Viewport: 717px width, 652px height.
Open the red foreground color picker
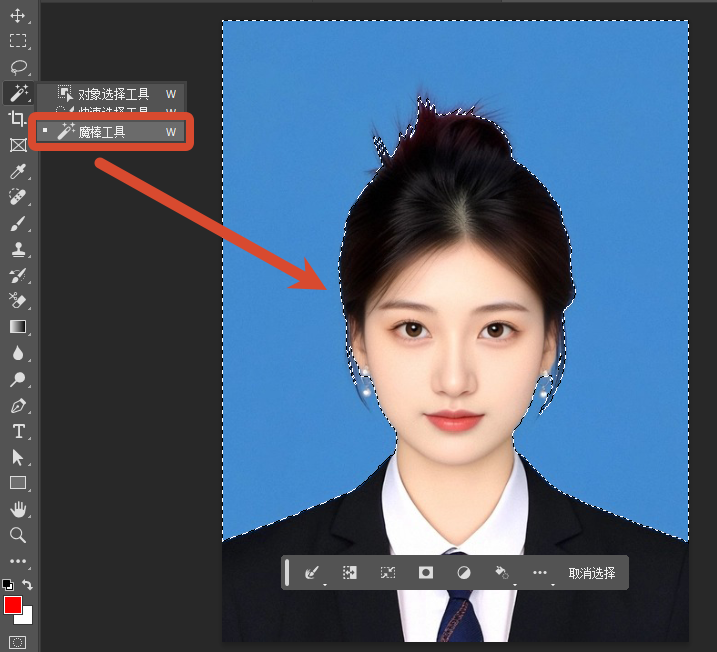[13, 605]
